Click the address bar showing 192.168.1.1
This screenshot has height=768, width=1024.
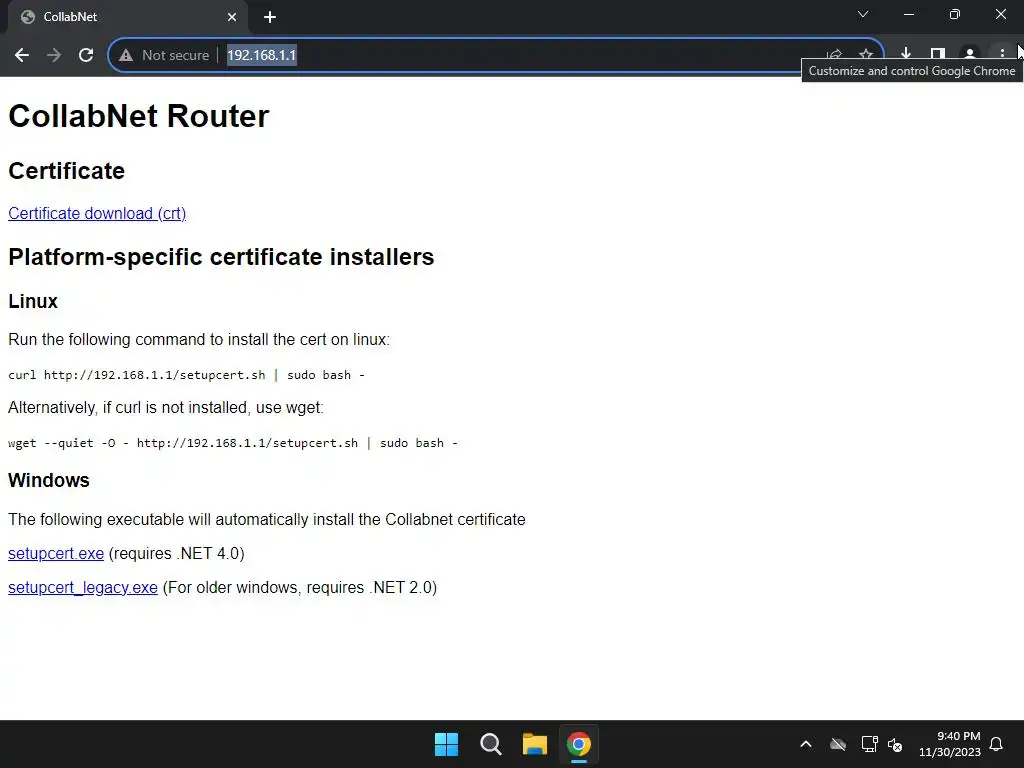click(496, 56)
